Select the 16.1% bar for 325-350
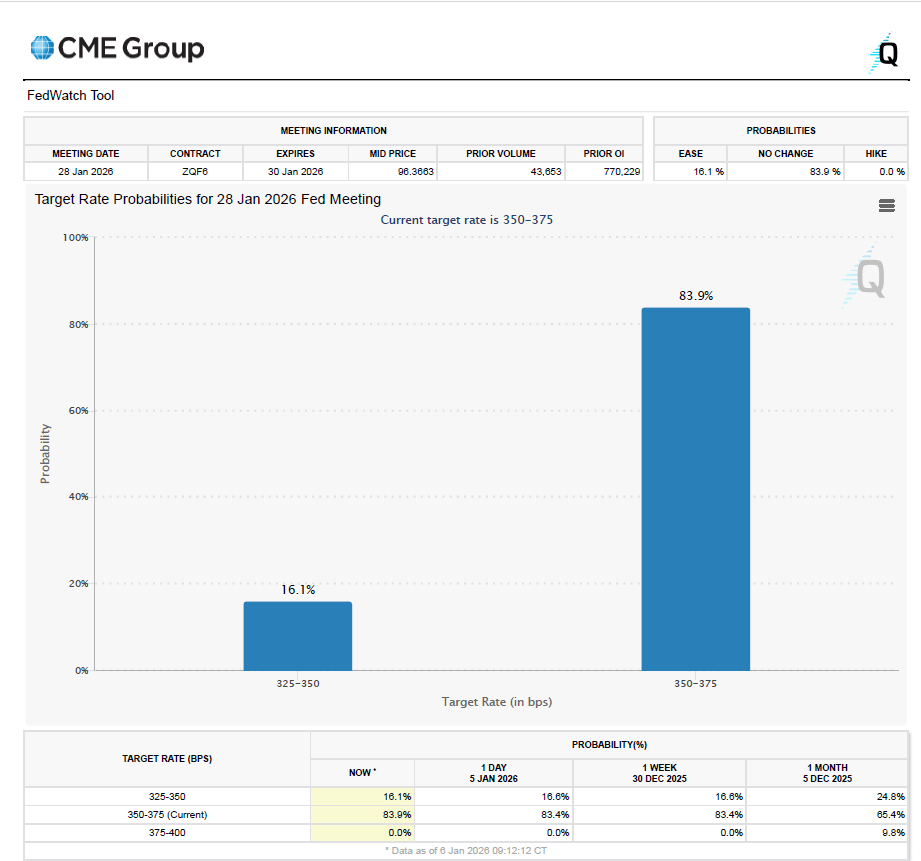The image size is (921, 861). click(298, 635)
